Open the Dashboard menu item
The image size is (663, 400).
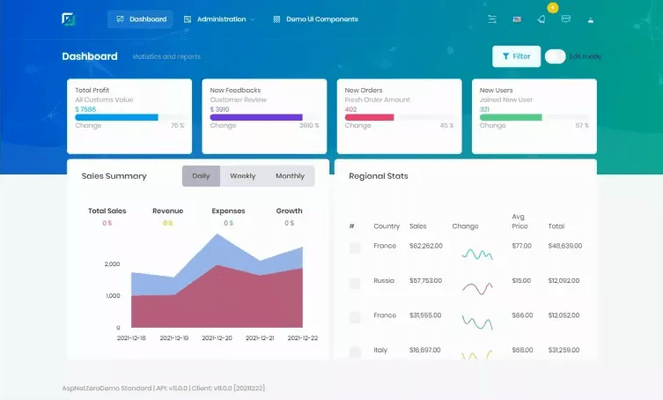(x=140, y=19)
